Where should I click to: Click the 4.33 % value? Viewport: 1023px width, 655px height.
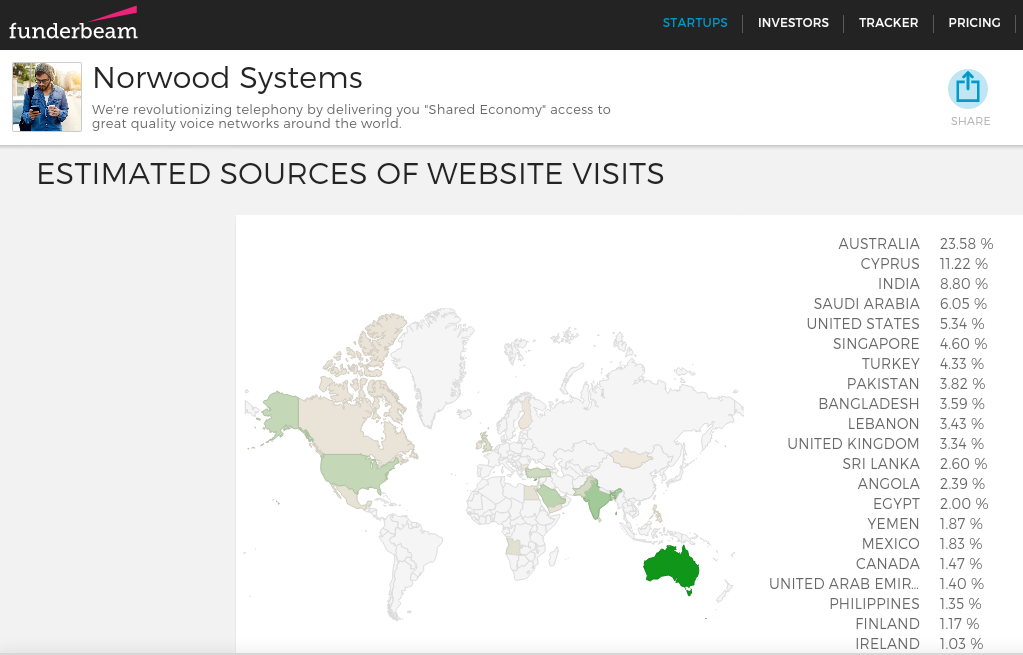[x=962, y=364]
